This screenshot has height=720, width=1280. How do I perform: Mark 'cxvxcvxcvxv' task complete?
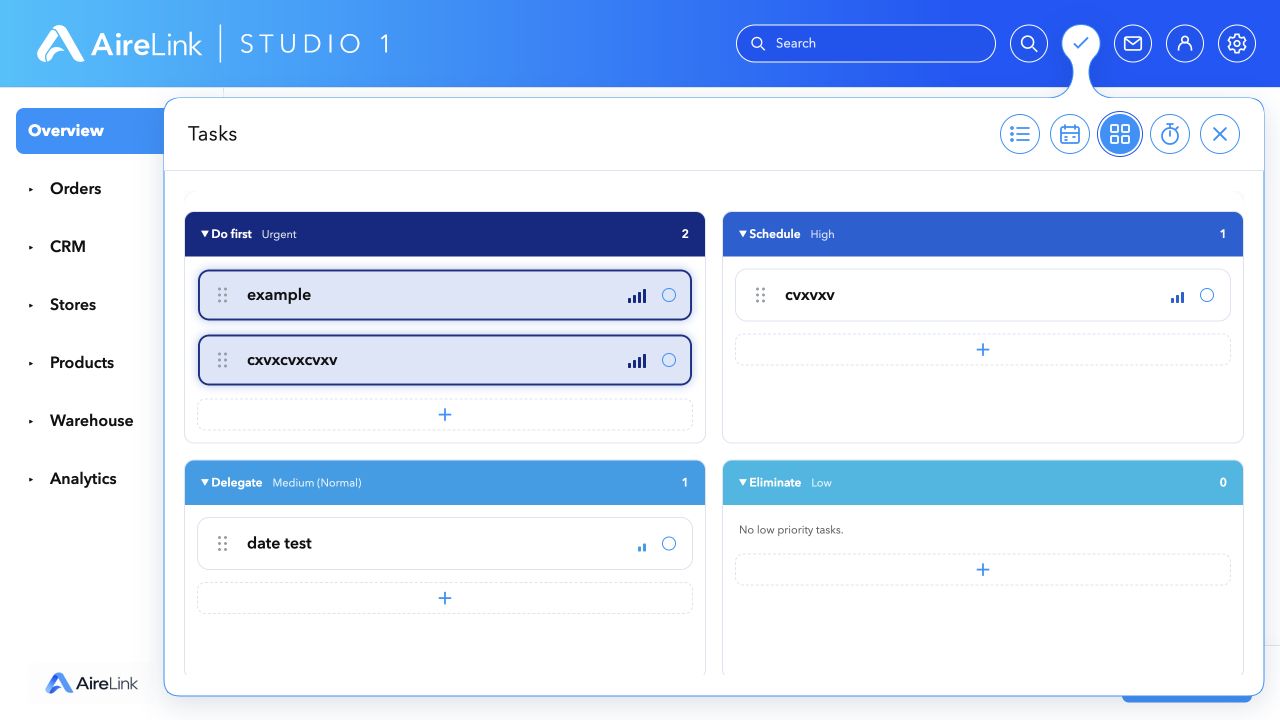669,360
